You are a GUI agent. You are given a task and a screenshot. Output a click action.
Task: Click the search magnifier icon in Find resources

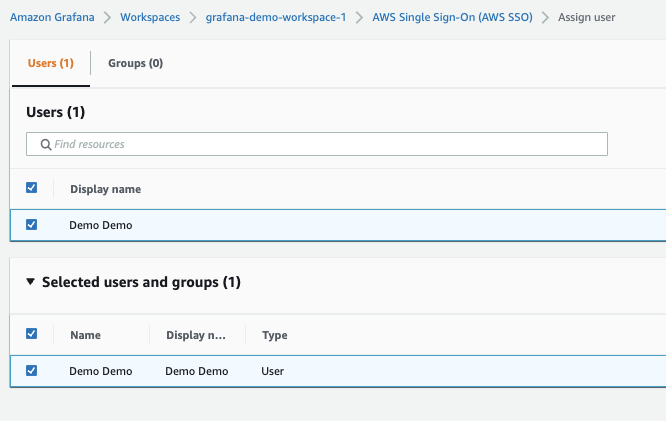(x=45, y=144)
